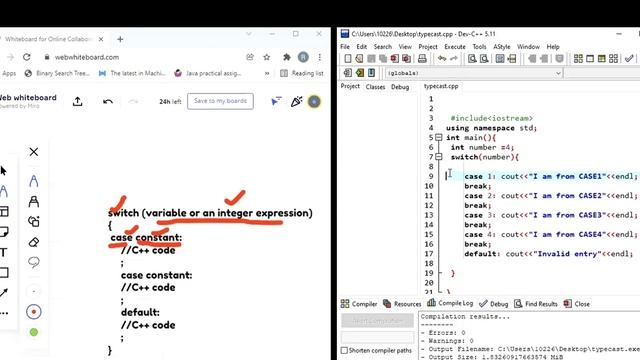Switch to Classes tab in Dev-C++ sidebar
The image size is (640, 360).
pyautogui.click(x=375, y=87)
